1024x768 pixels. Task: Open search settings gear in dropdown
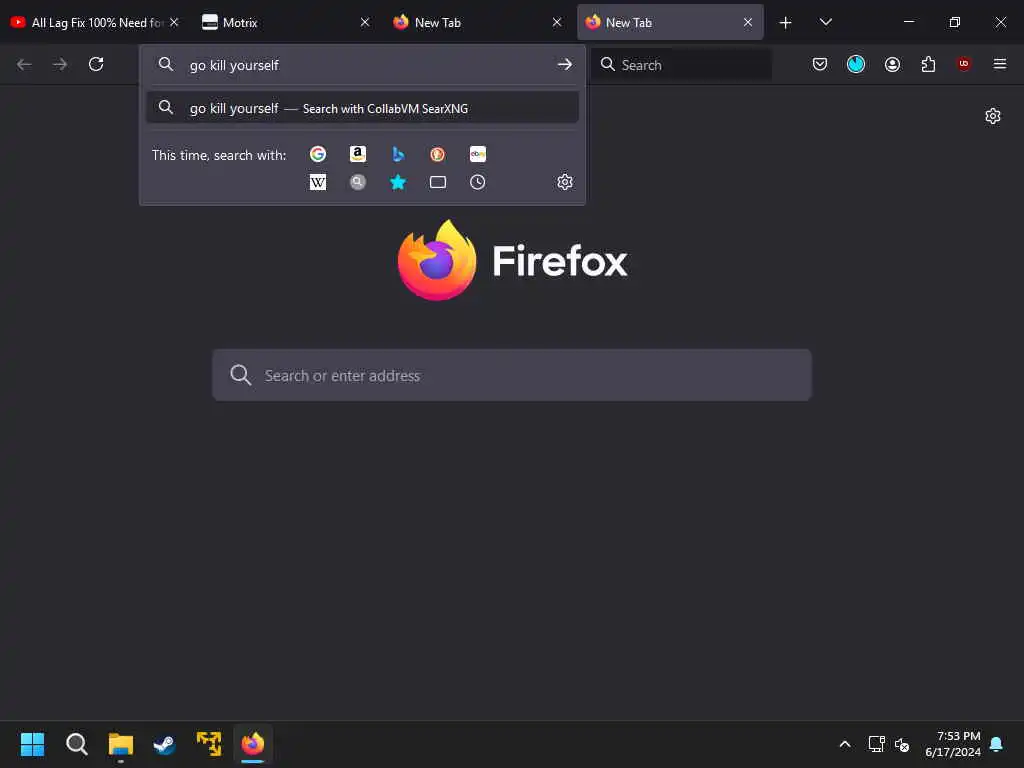tap(565, 182)
